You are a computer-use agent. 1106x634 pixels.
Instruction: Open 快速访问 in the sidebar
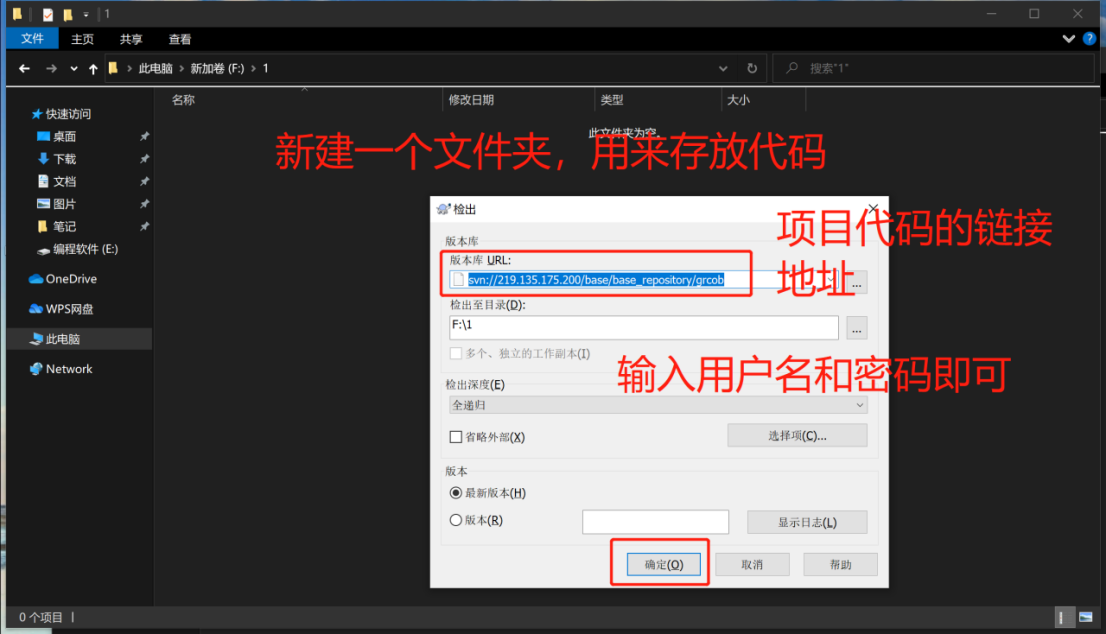[x=68, y=114]
